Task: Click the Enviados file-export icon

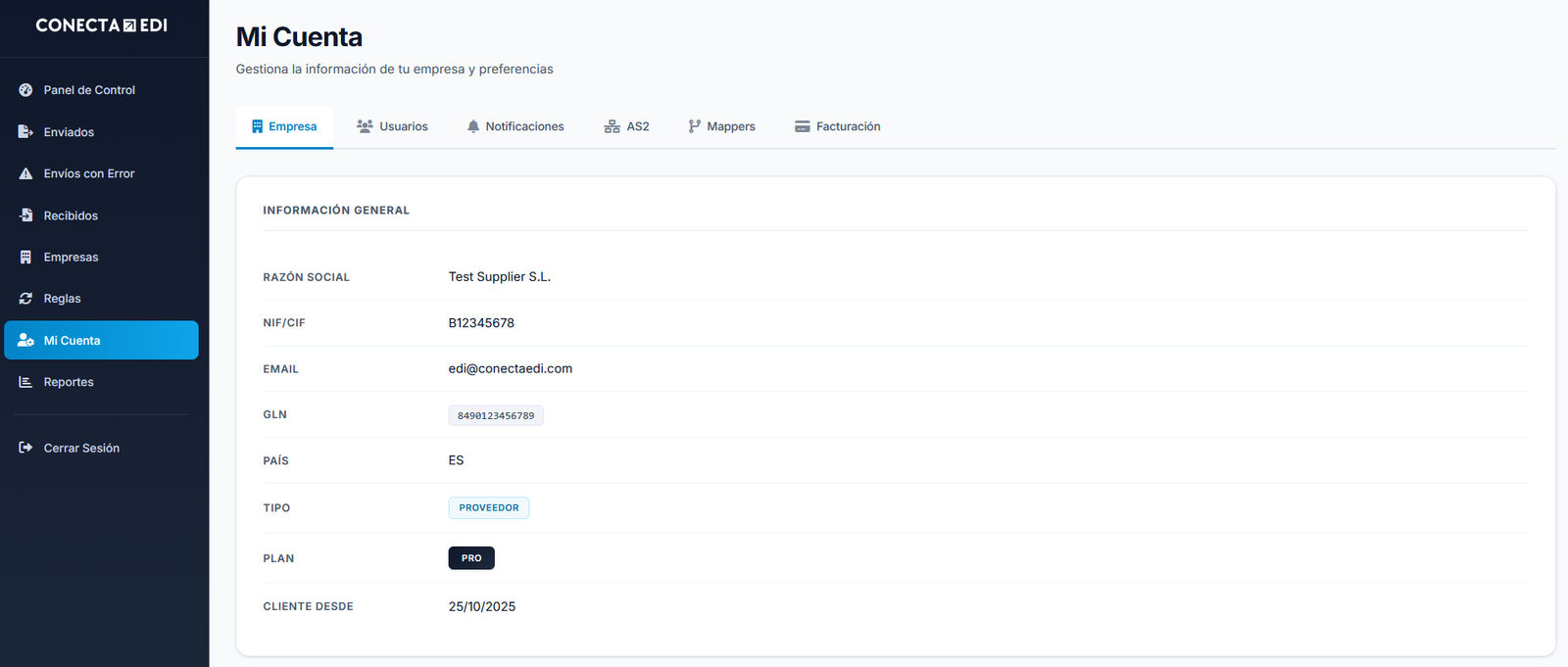Action: point(25,132)
